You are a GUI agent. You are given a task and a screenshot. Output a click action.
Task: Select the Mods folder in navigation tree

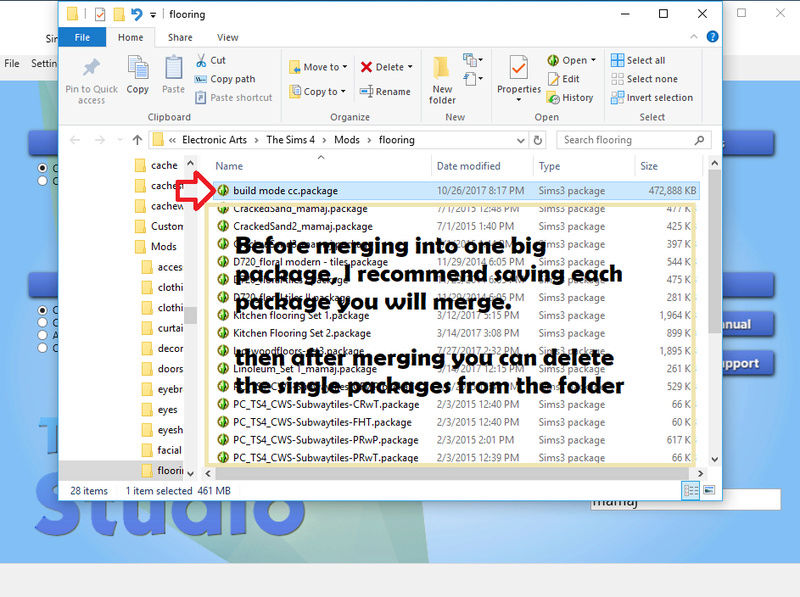156,246
